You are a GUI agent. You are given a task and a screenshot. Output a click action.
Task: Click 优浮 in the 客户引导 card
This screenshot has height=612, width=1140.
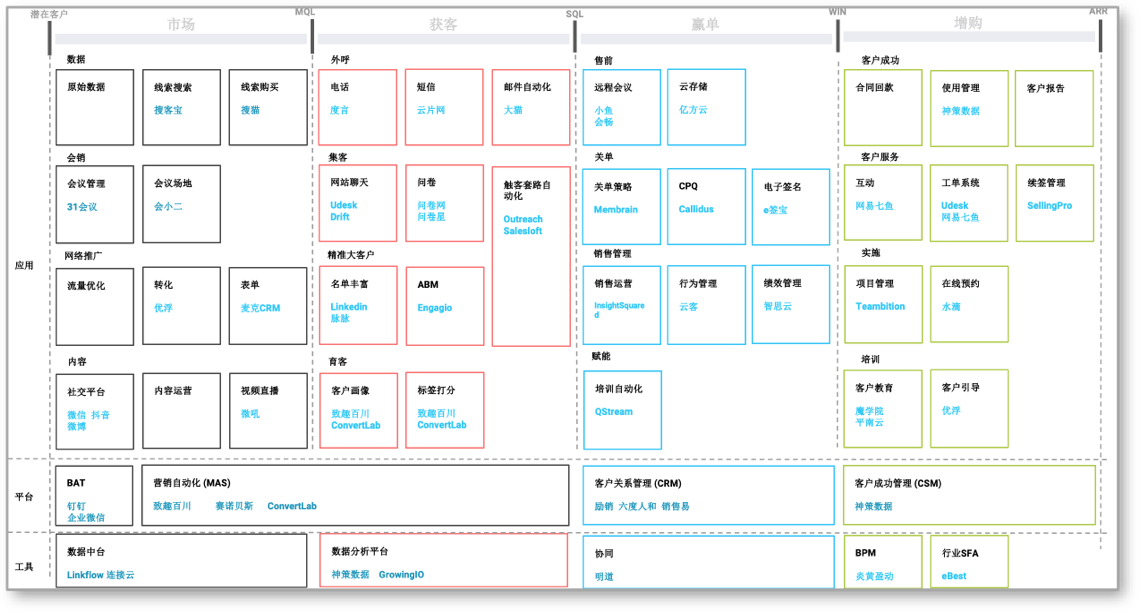tap(951, 411)
